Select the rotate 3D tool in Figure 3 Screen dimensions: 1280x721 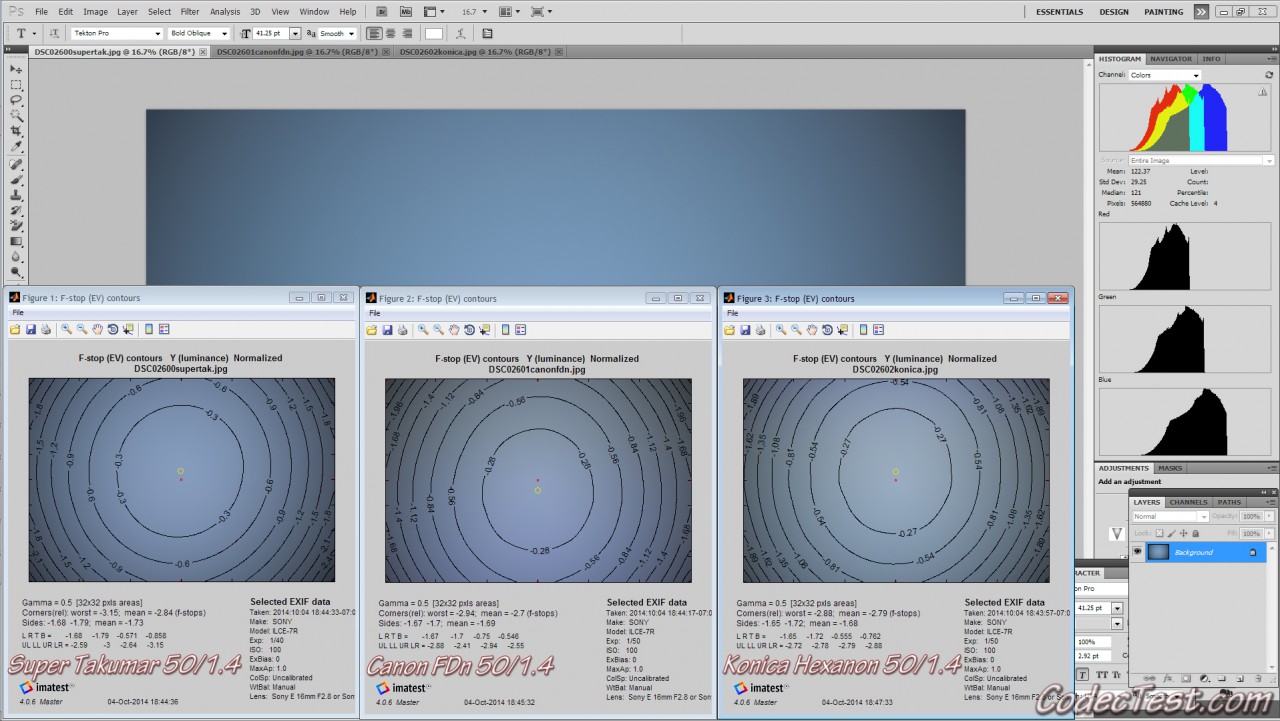[827, 330]
